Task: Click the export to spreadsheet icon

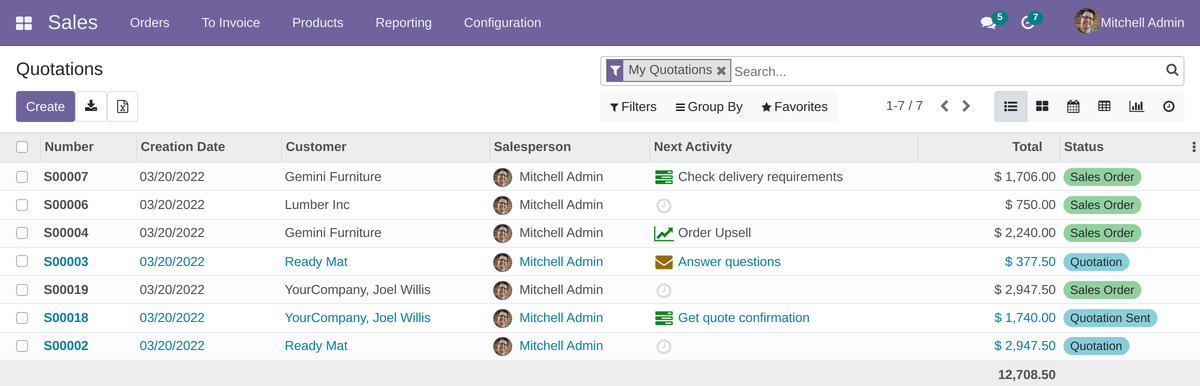Action: [122, 106]
